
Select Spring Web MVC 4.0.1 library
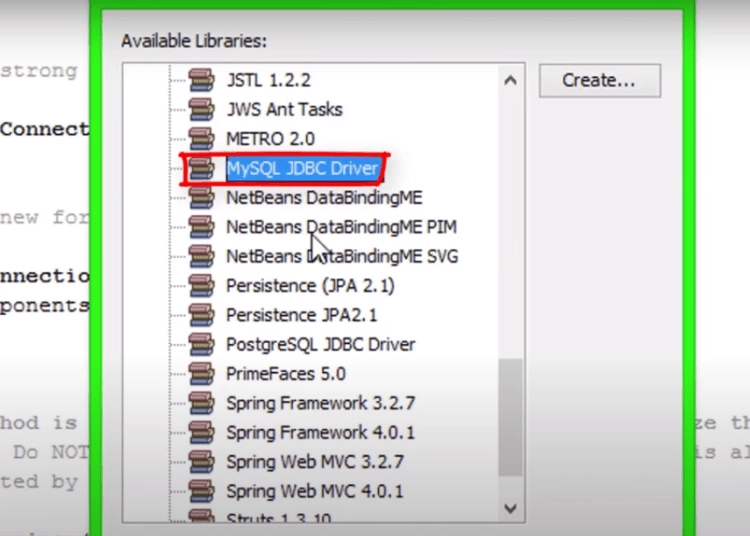point(314,492)
